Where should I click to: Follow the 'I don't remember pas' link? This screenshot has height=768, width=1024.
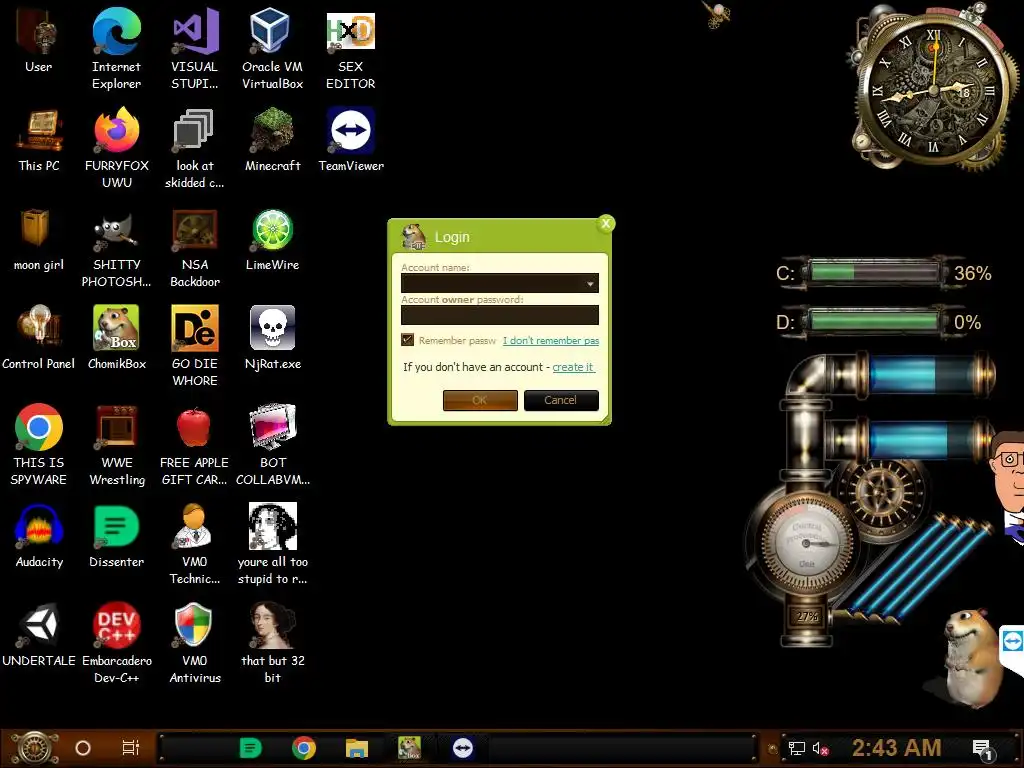551,340
